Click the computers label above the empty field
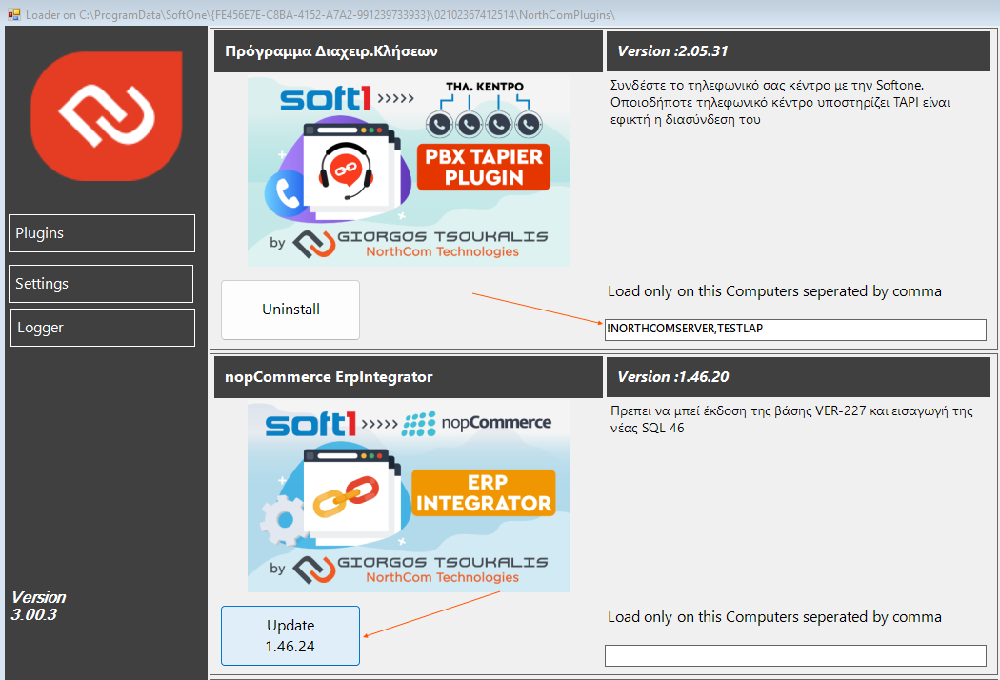This screenshot has height=680, width=1000. coord(775,617)
